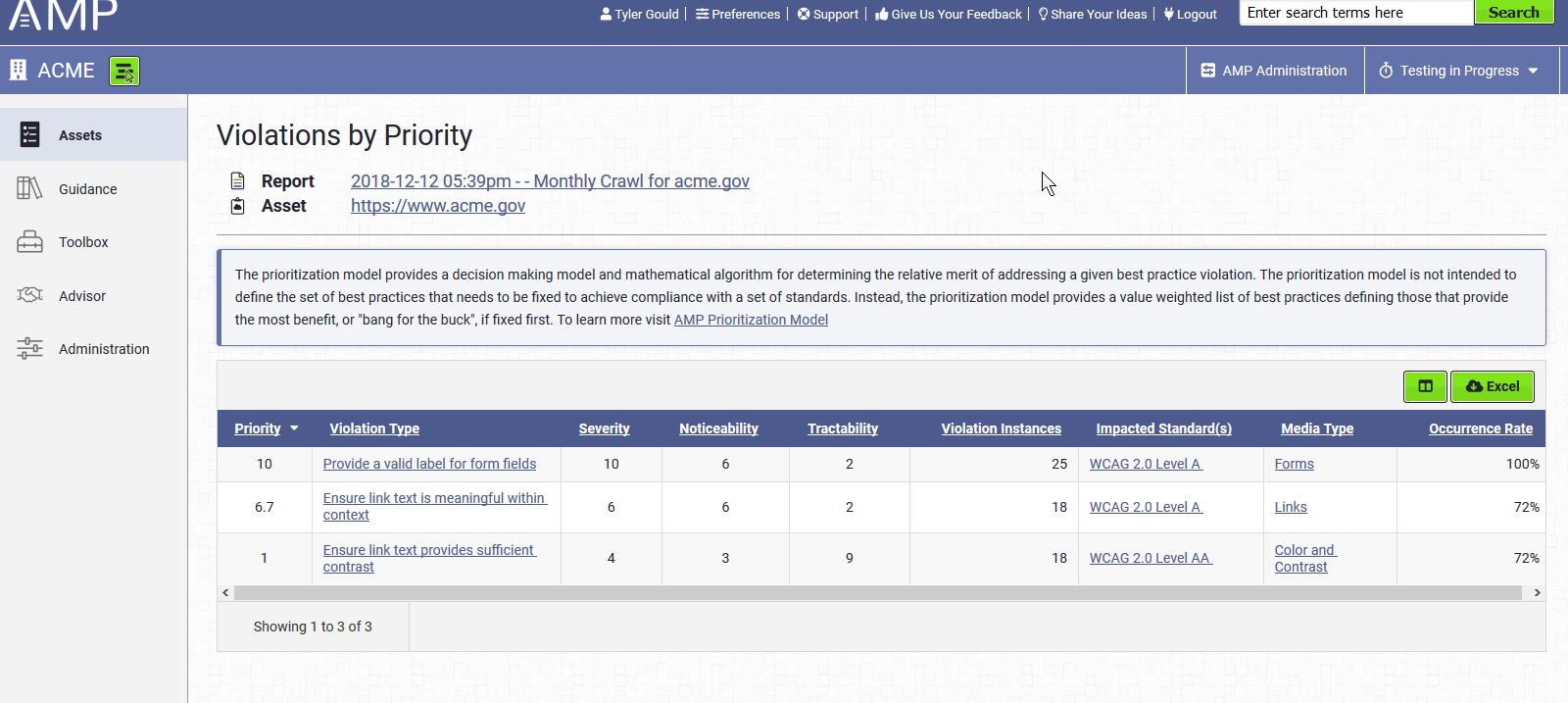Open 'Ensure link text is meaningful within context'
Screen dimensions: 1568x703
tap(434, 506)
